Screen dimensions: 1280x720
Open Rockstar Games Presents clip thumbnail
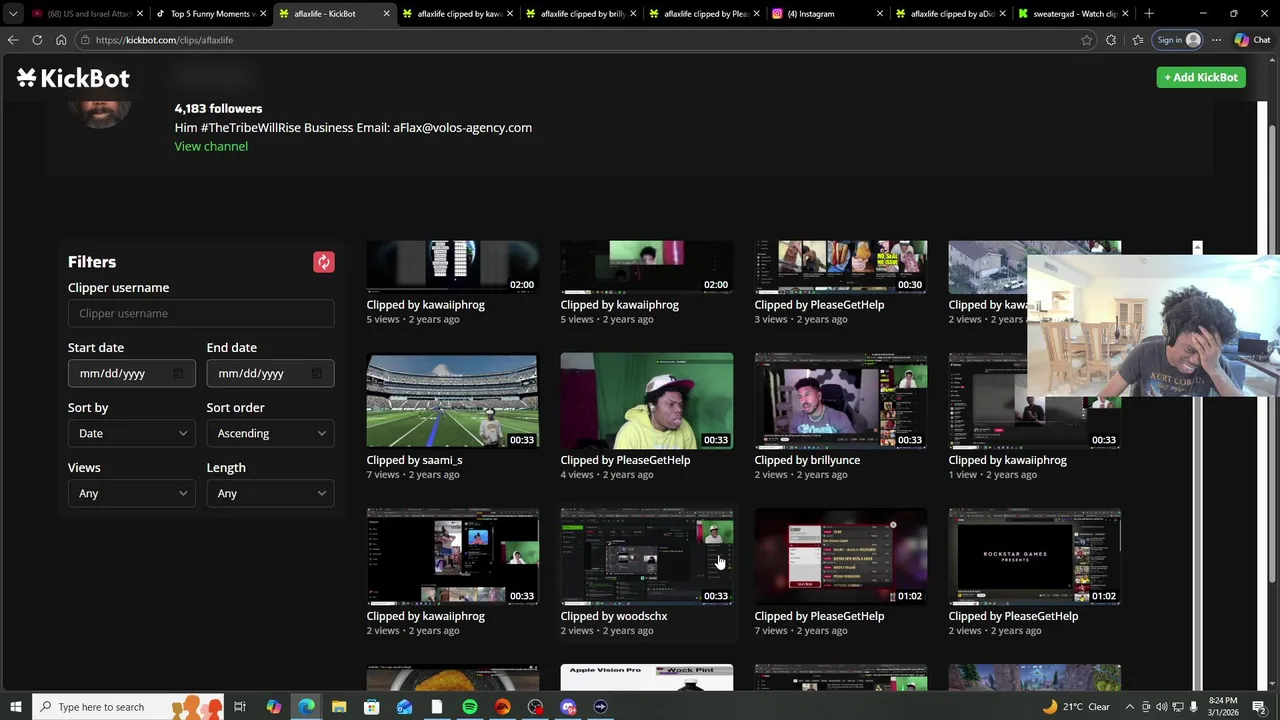coord(1034,557)
